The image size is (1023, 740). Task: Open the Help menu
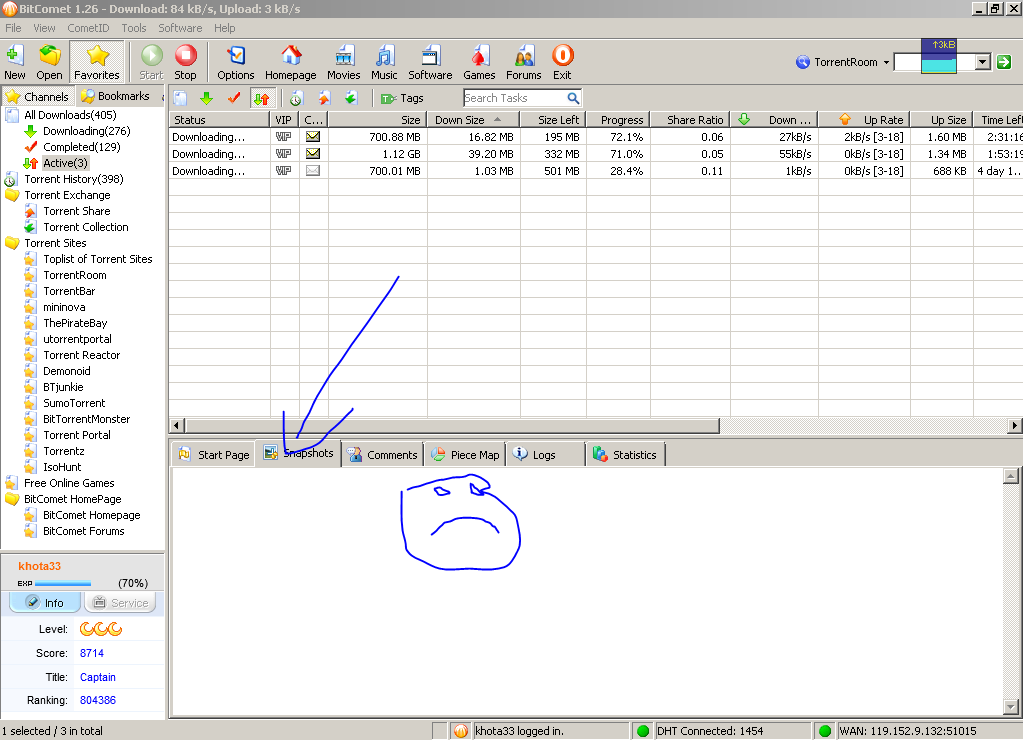point(224,28)
